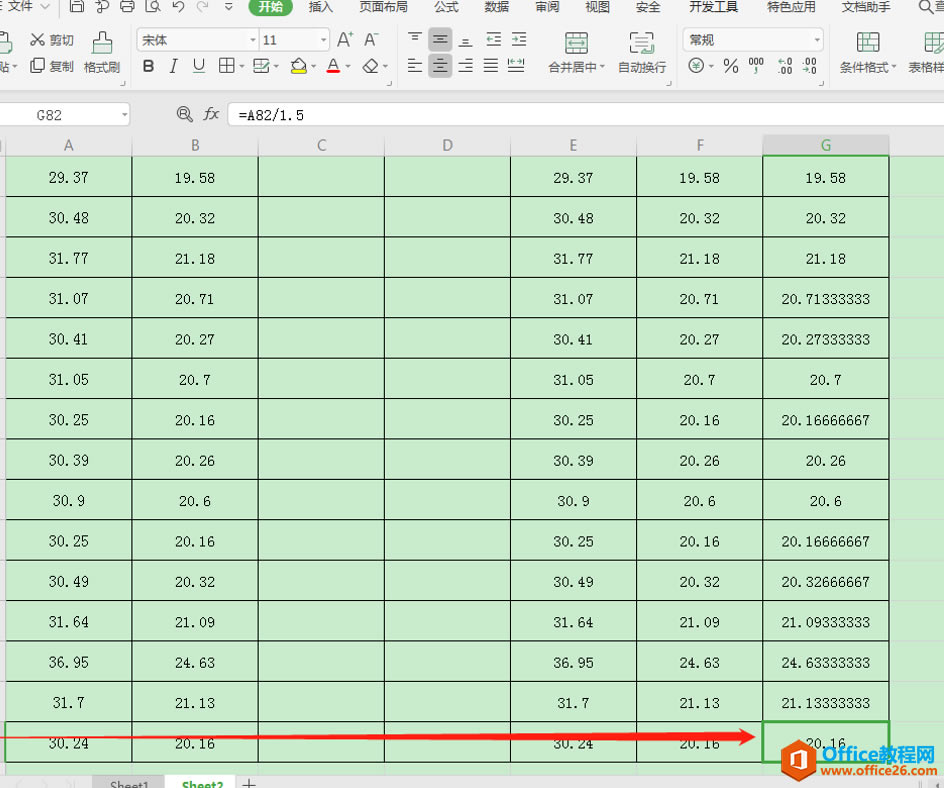The width and height of the screenshot is (944, 788).
Task: Decrease decimal places
Action: tap(810, 66)
